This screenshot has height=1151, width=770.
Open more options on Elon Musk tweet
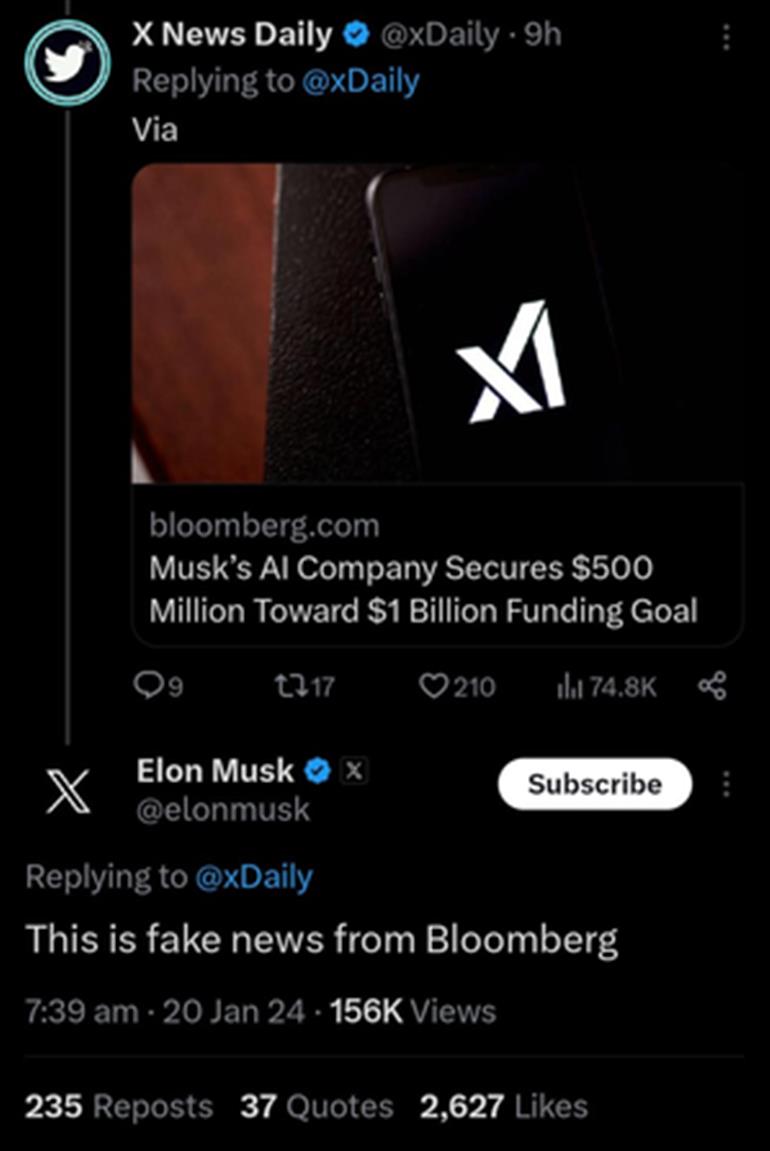click(726, 784)
